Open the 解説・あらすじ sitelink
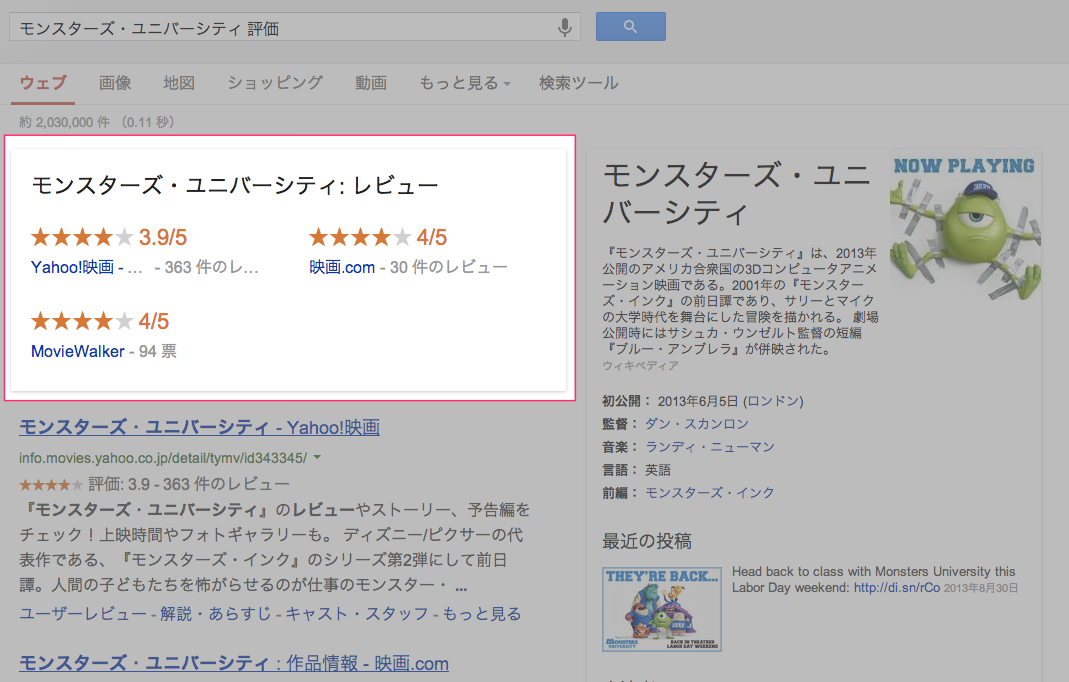The height and width of the screenshot is (682, 1069). 216,614
